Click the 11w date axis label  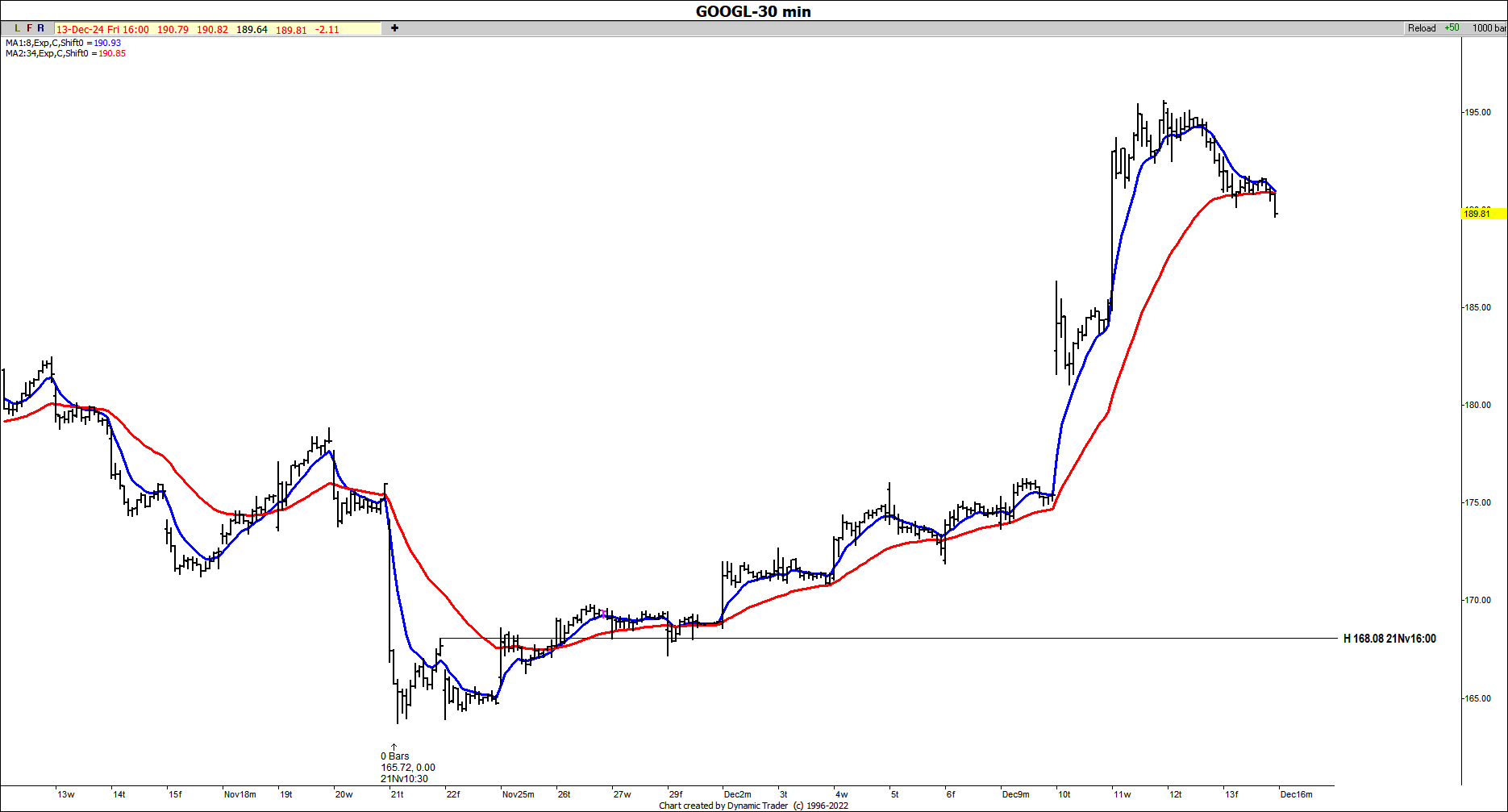(x=1123, y=794)
